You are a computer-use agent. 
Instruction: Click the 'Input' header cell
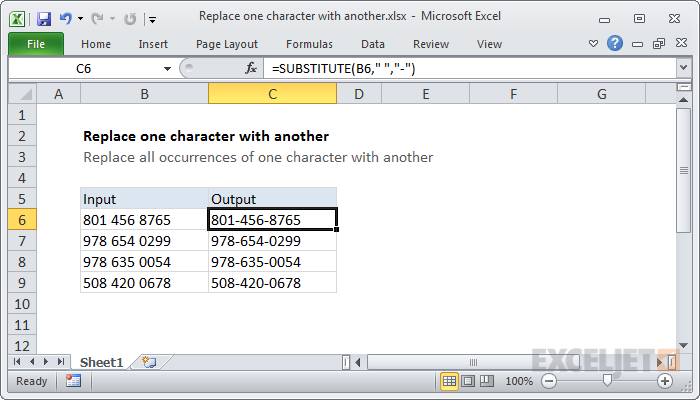click(144, 199)
